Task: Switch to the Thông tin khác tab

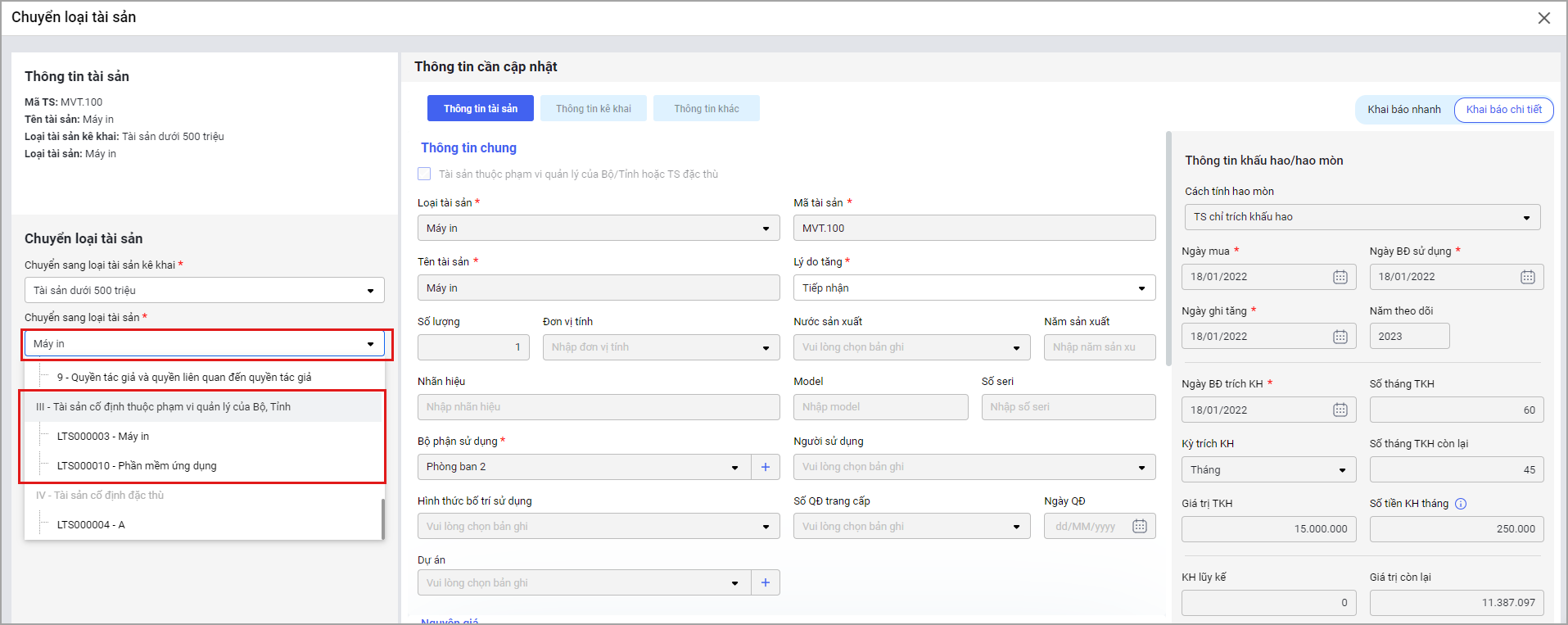Action: point(706,109)
